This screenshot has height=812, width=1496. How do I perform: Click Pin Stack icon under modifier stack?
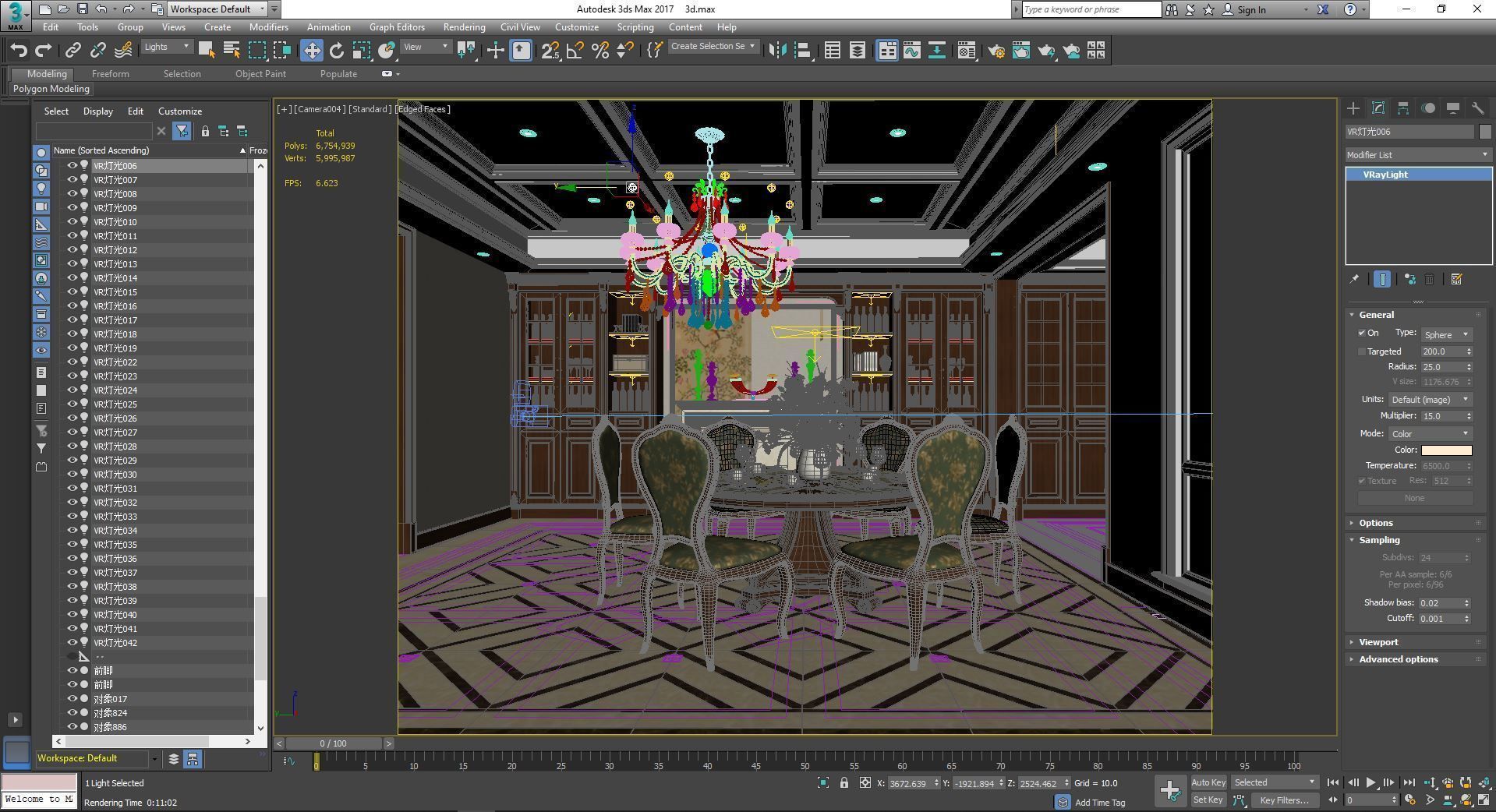[1354, 279]
